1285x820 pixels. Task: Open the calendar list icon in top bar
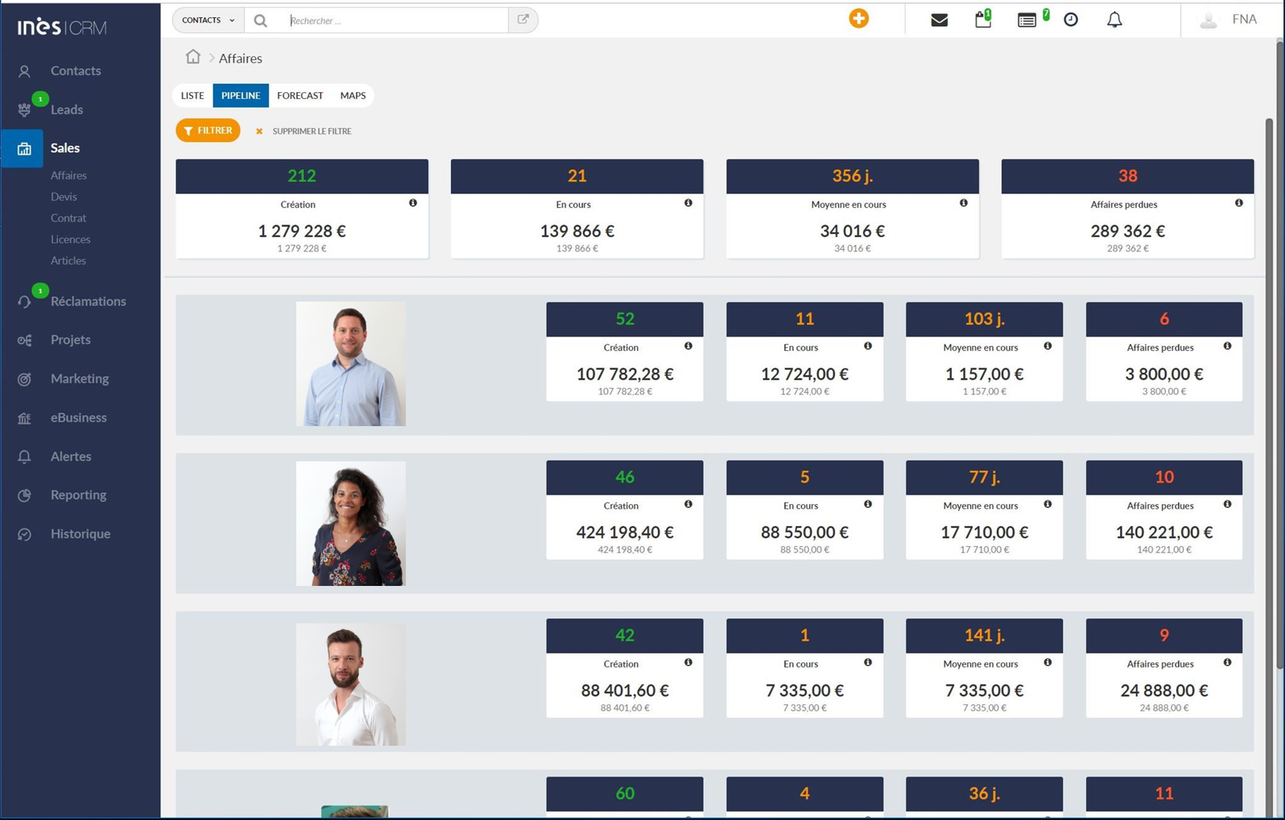pos(1027,20)
